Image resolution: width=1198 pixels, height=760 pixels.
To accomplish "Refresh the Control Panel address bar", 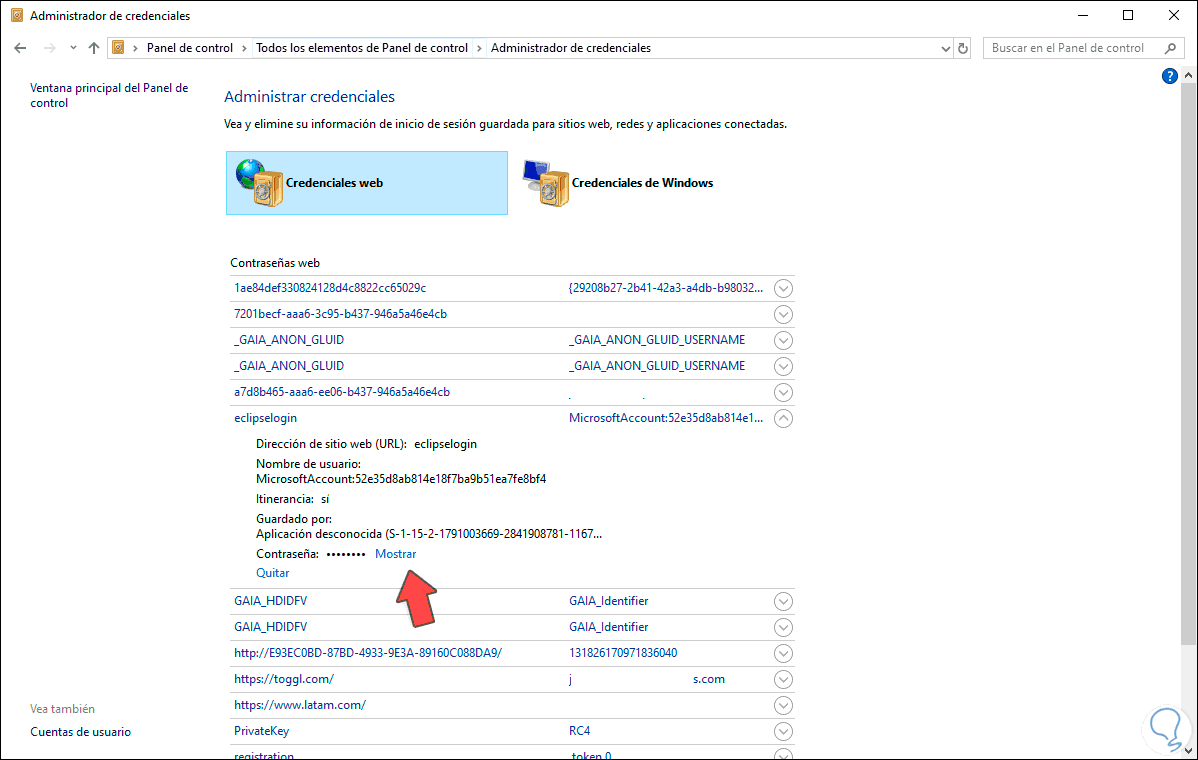I will click(x=963, y=48).
